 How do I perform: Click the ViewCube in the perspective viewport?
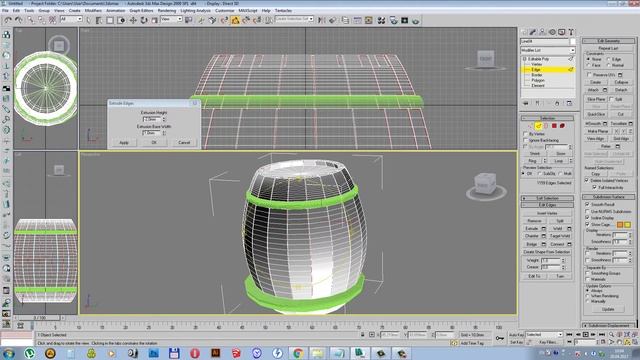(x=486, y=184)
